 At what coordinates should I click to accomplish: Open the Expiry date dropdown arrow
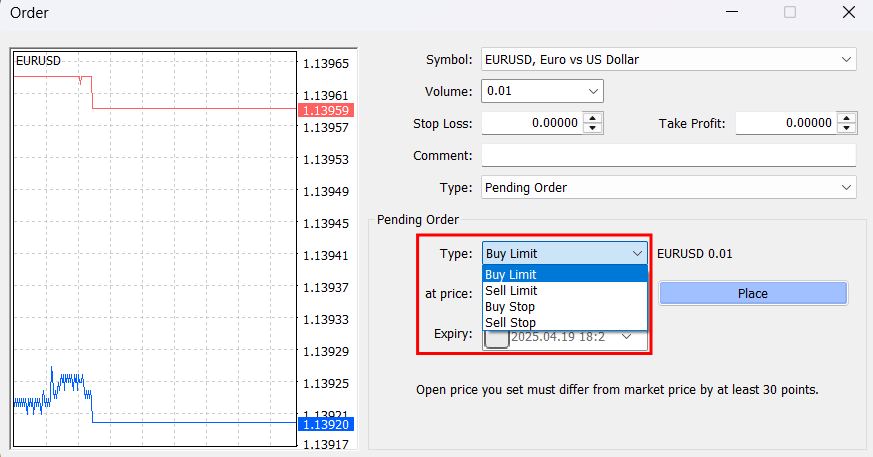point(627,337)
